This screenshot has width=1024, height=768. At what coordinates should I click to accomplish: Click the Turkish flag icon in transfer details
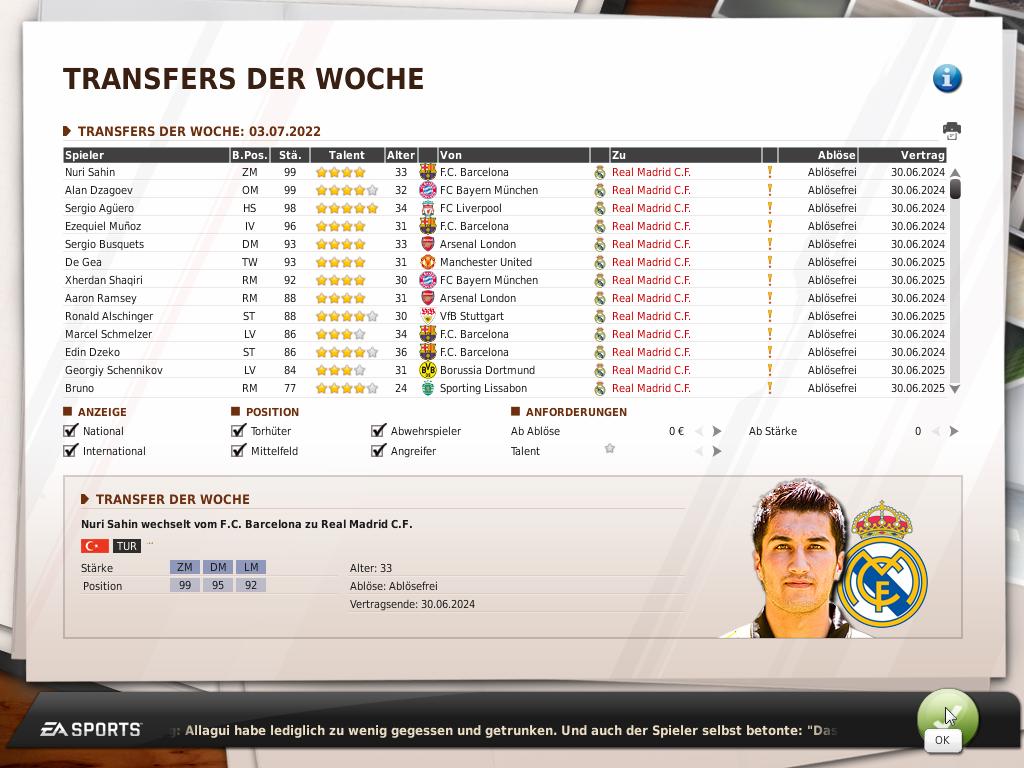click(x=95, y=545)
